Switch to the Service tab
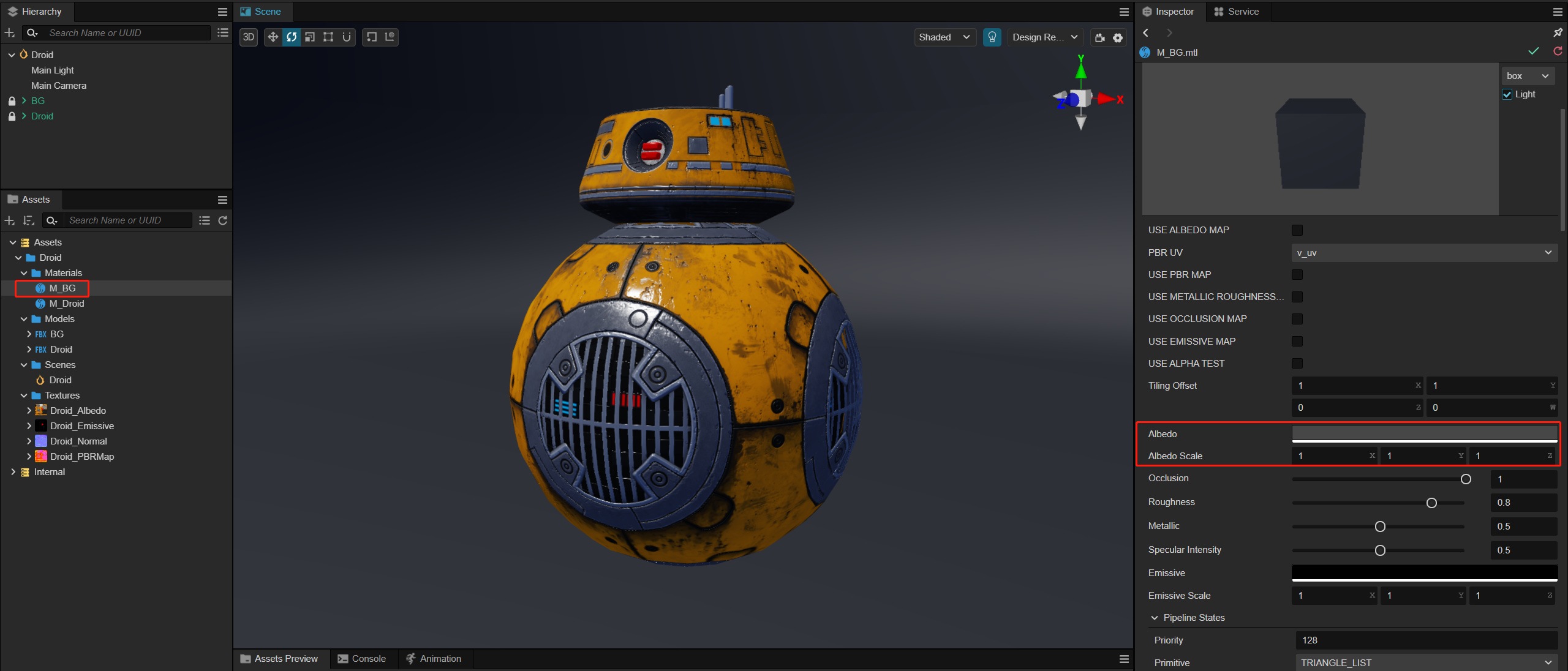 1237,12
